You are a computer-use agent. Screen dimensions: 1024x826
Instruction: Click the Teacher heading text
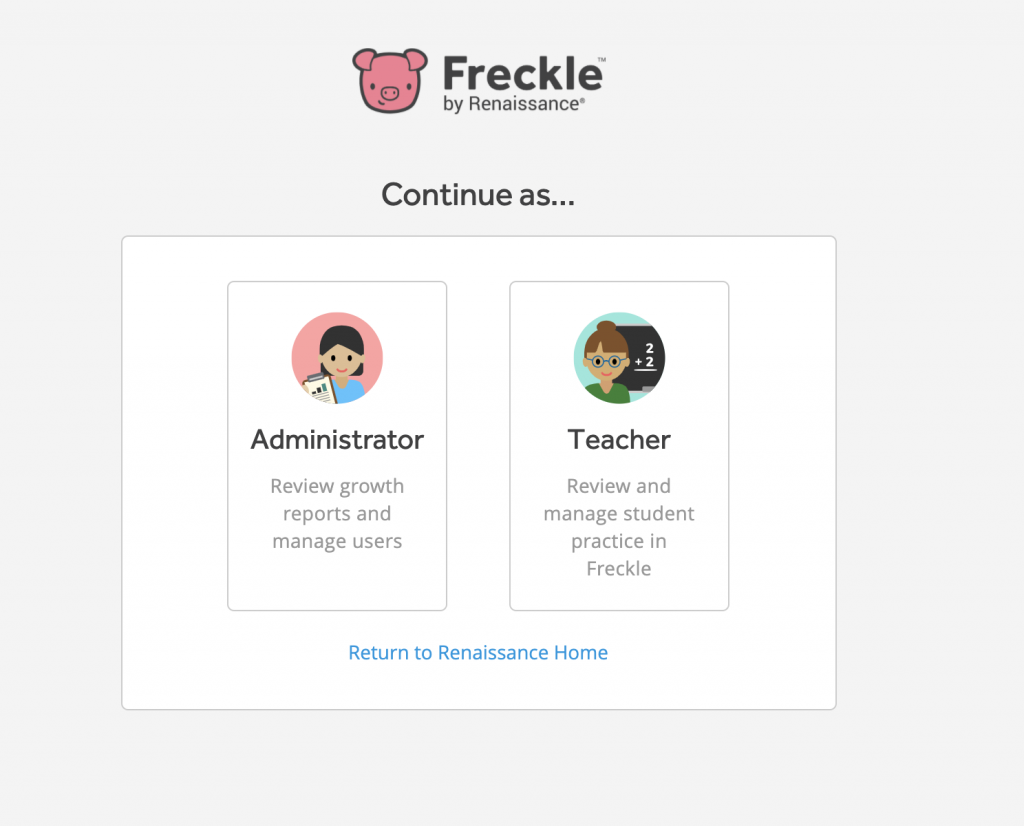pos(619,439)
